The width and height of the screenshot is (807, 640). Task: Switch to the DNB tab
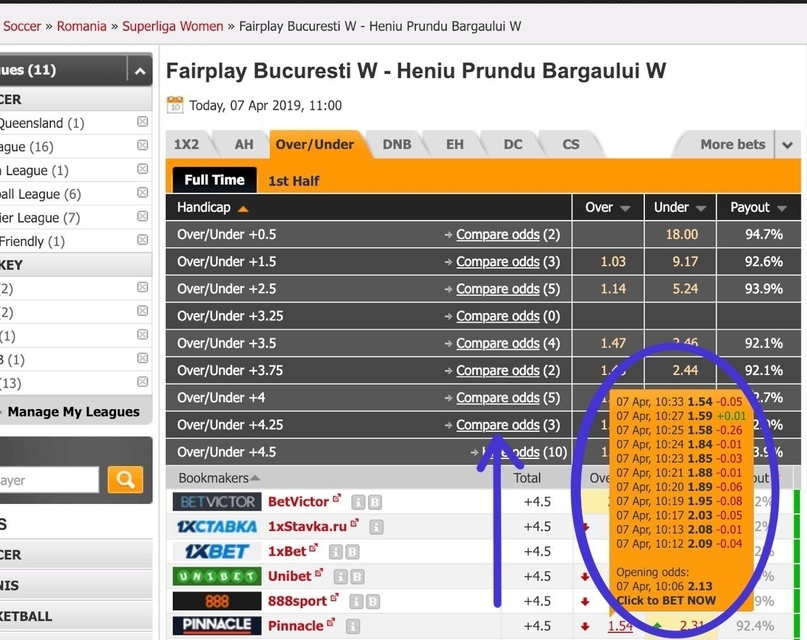pos(396,144)
